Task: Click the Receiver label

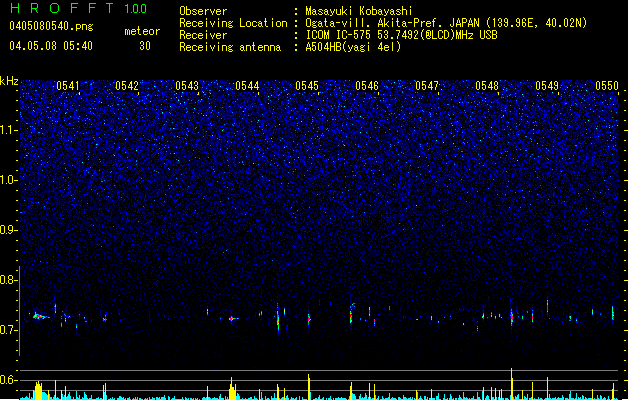Action: tap(203, 35)
